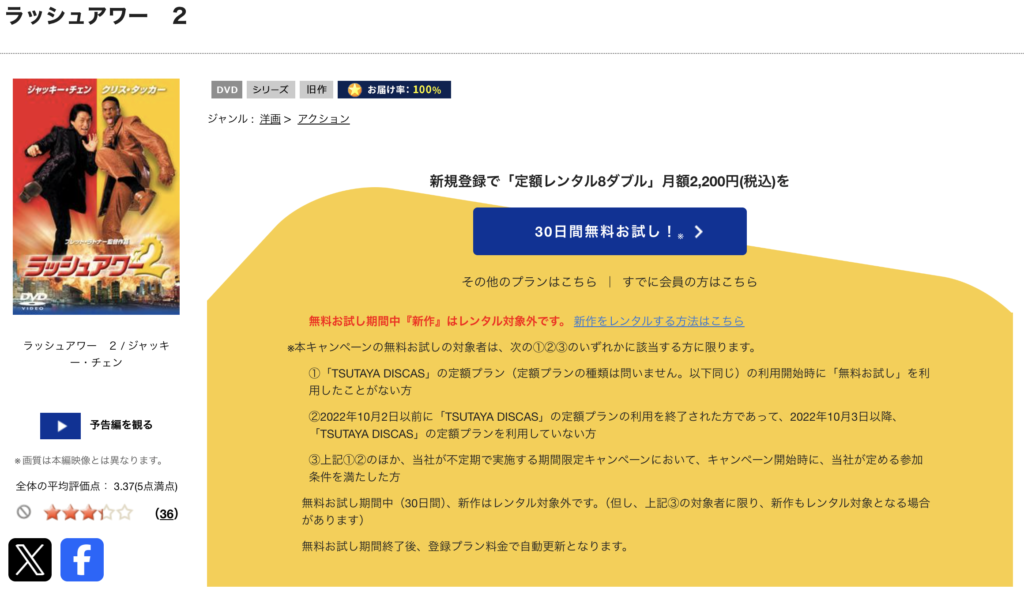Rate one star using first star
This screenshot has height=596, width=1024.
52,513
